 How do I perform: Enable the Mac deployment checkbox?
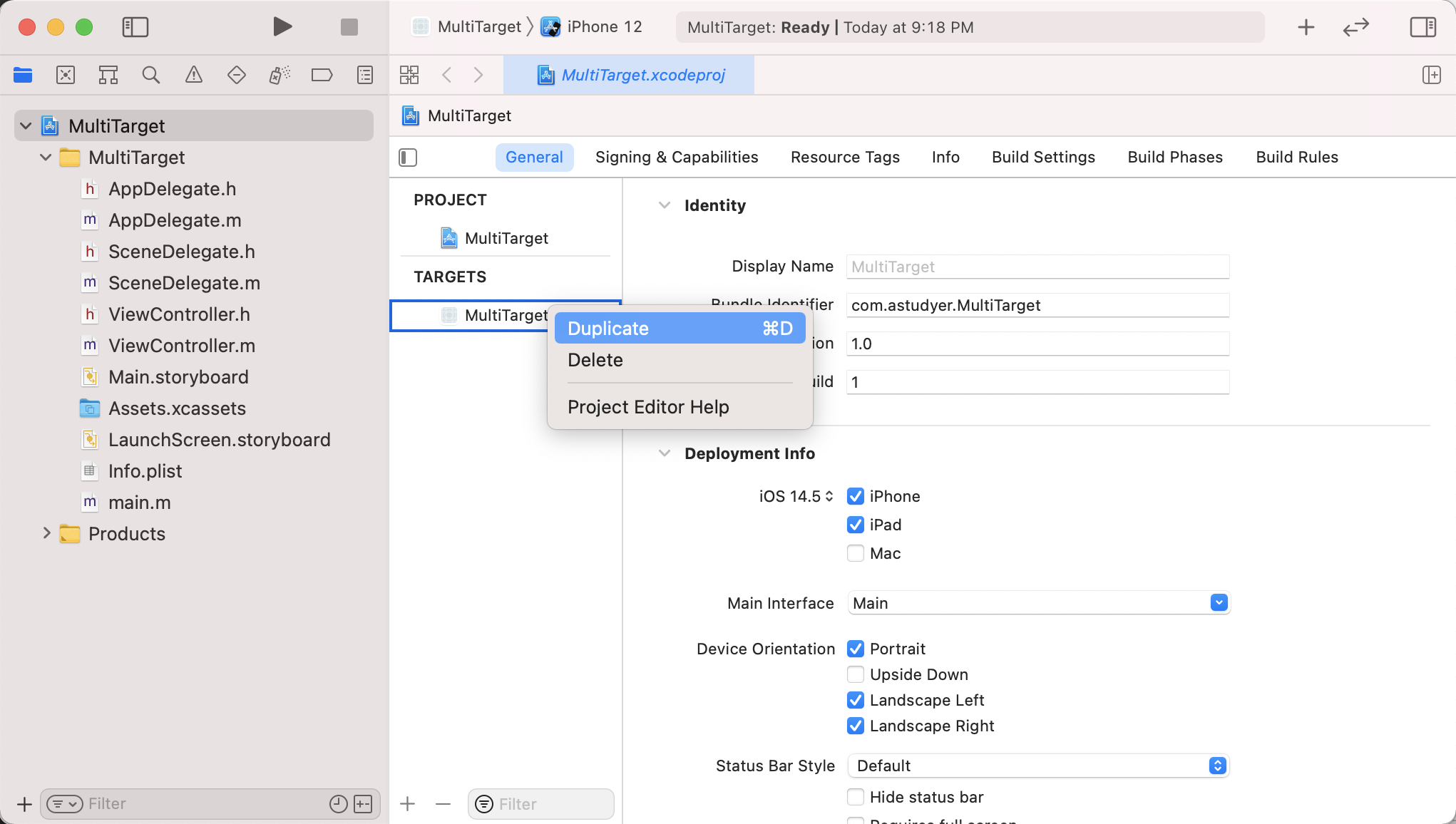[856, 554]
